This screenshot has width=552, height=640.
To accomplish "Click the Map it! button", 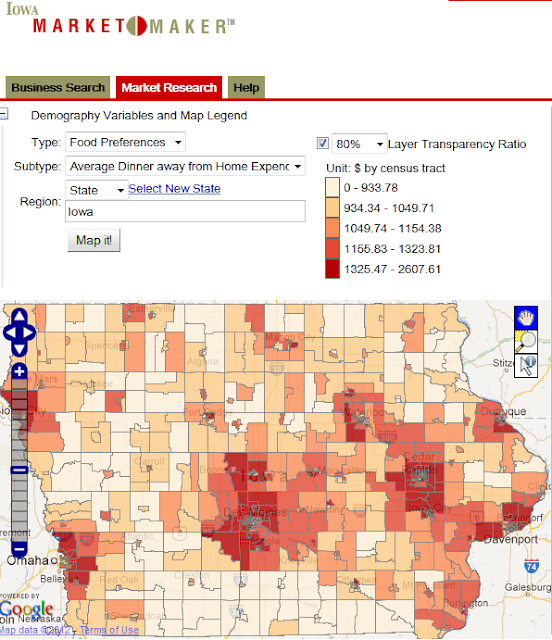I will (x=94, y=240).
